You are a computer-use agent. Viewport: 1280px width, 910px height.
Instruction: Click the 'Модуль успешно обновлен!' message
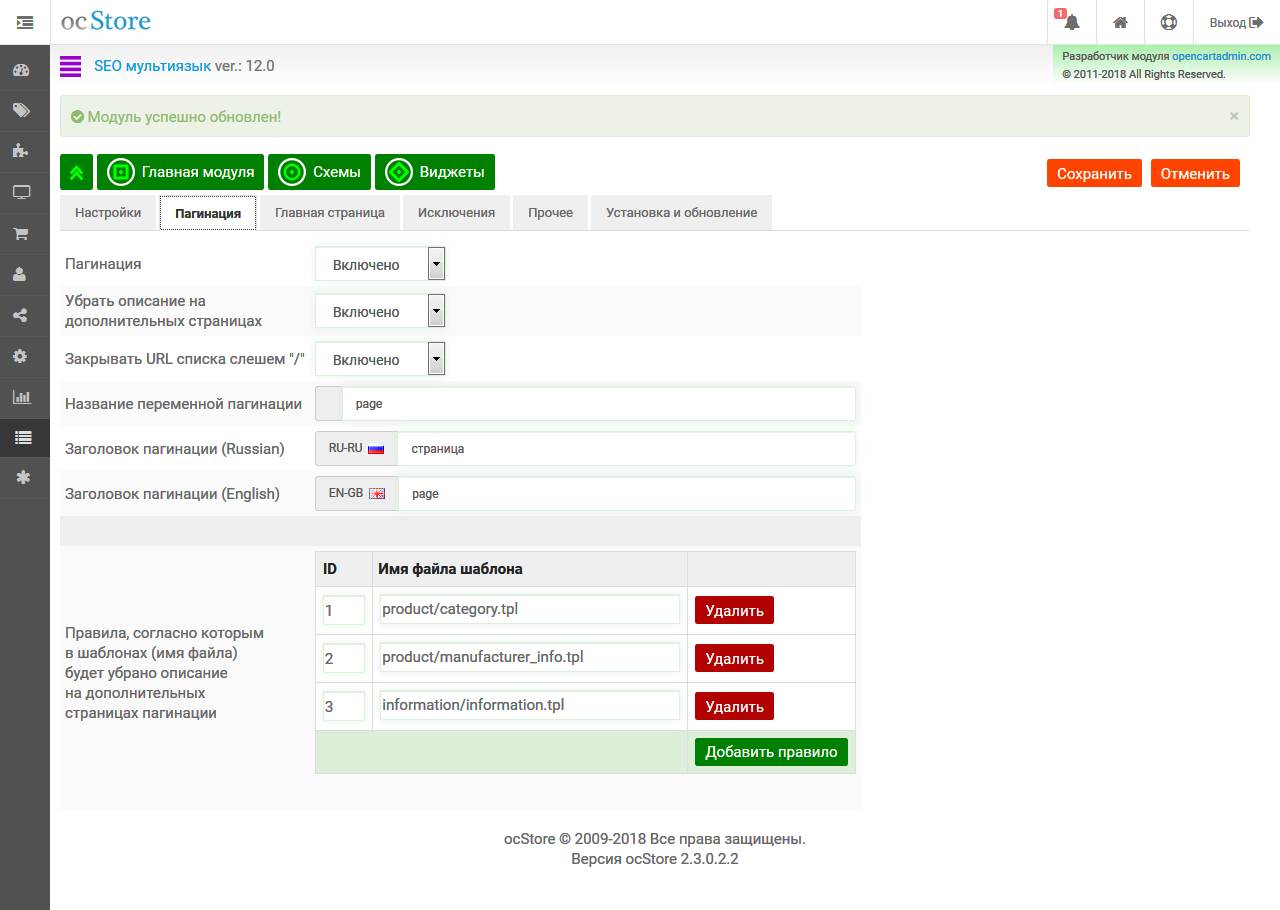[184, 117]
